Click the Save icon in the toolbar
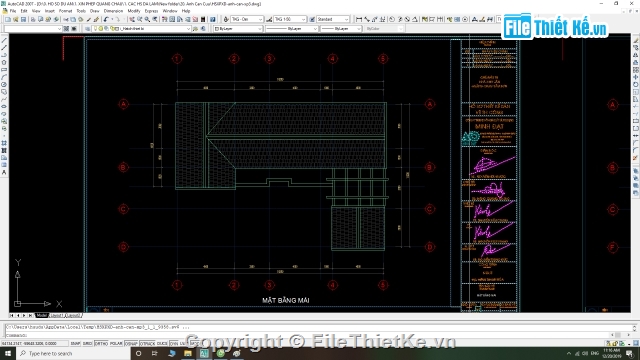Screen dimensions: 640x360 pyautogui.click(x=23, y=19)
